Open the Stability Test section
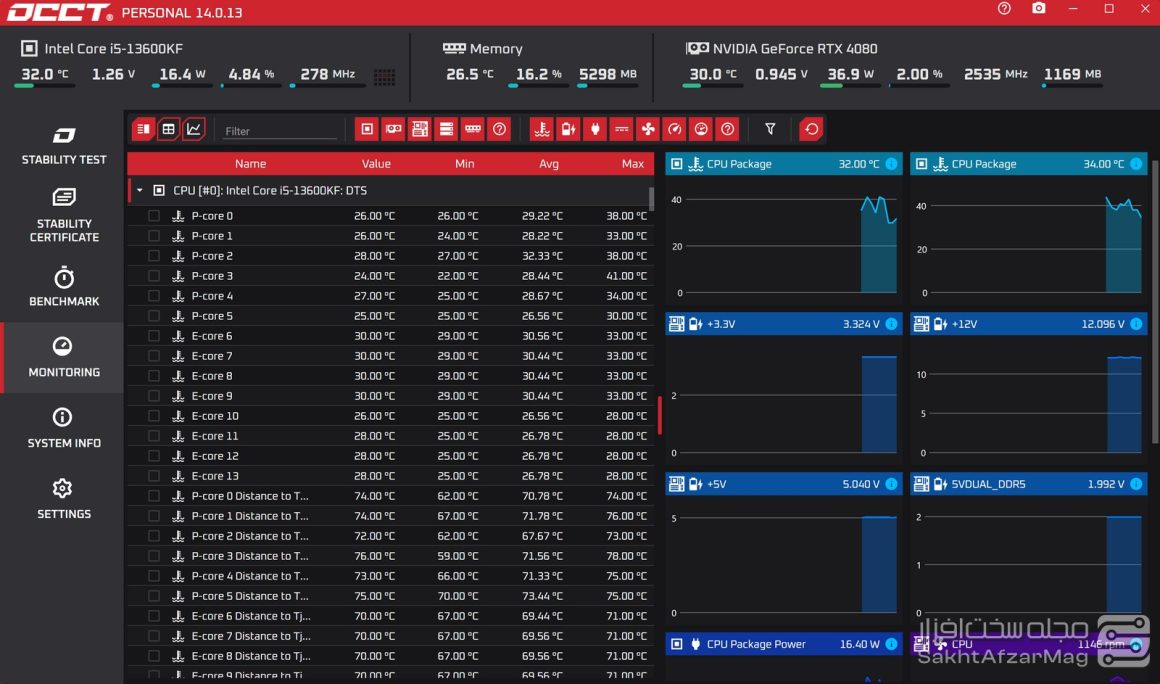This screenshot has height=684, width=1160. (64, 146)
